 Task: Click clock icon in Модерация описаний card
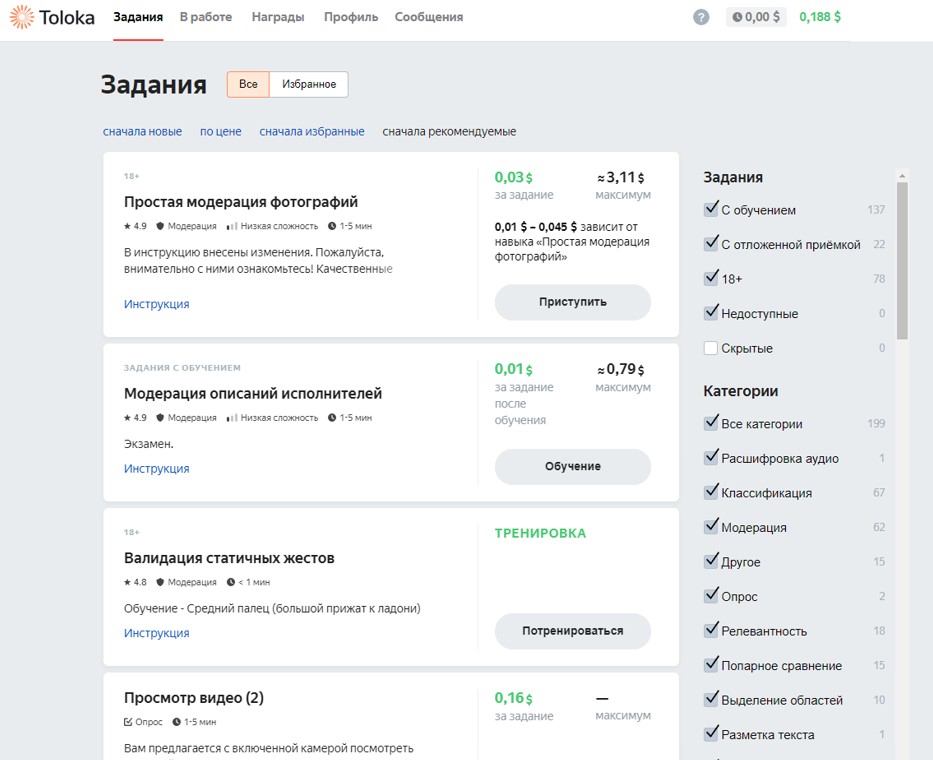(x=332, y=418)
